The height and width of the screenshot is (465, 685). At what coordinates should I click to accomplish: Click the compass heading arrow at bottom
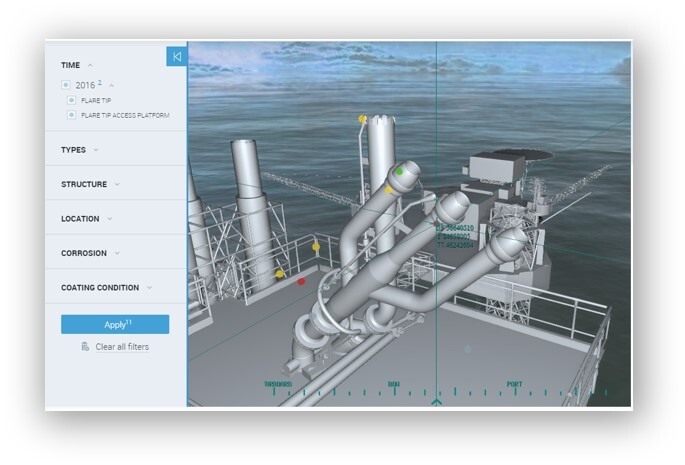click(x=436, y=401)
